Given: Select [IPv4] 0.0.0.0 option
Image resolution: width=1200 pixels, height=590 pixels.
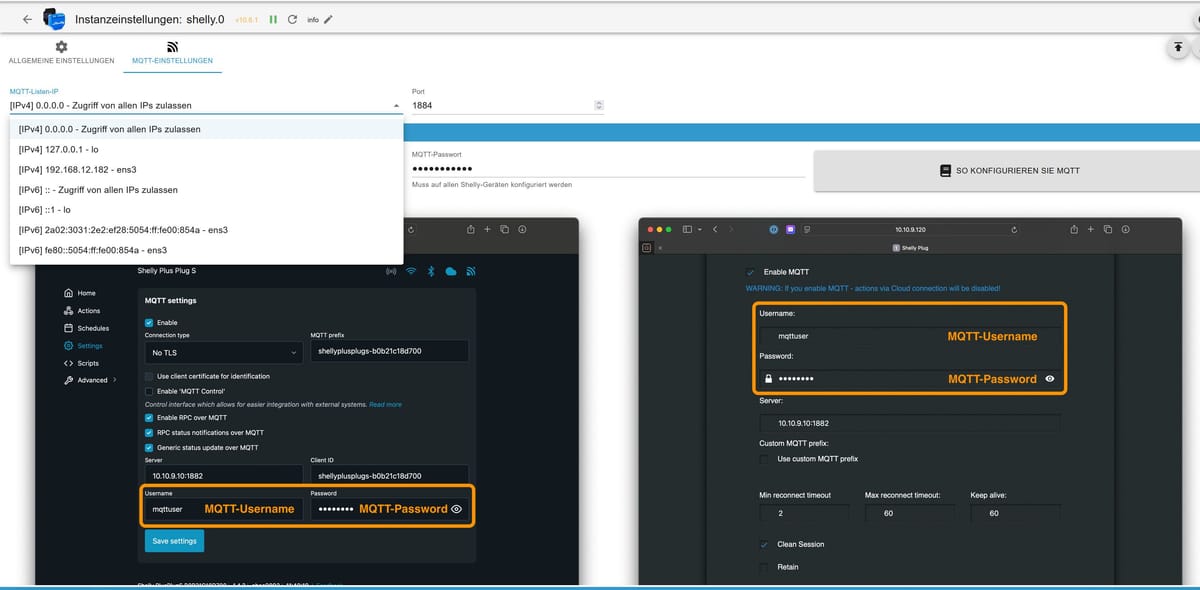Looking at the screenshot, I should pyautogui.click(x=206, y=129).
